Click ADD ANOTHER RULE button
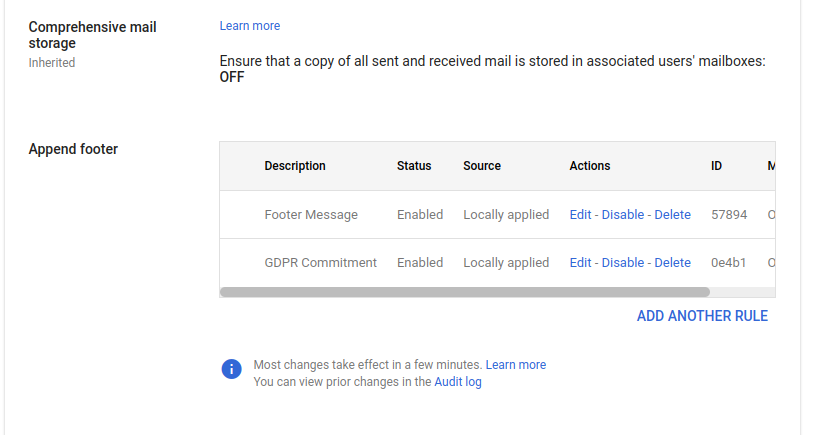This screenshot has width=815, height=435. pos(702,316)
